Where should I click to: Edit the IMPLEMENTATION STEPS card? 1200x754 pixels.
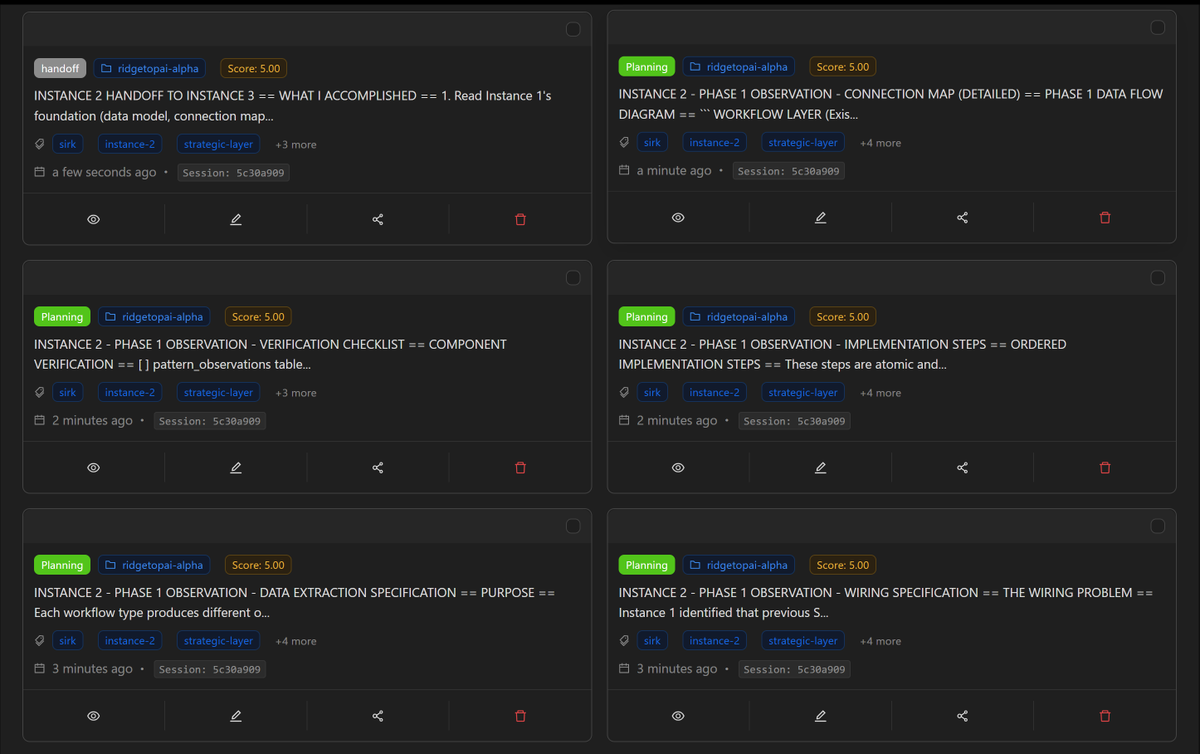[820, 467]
